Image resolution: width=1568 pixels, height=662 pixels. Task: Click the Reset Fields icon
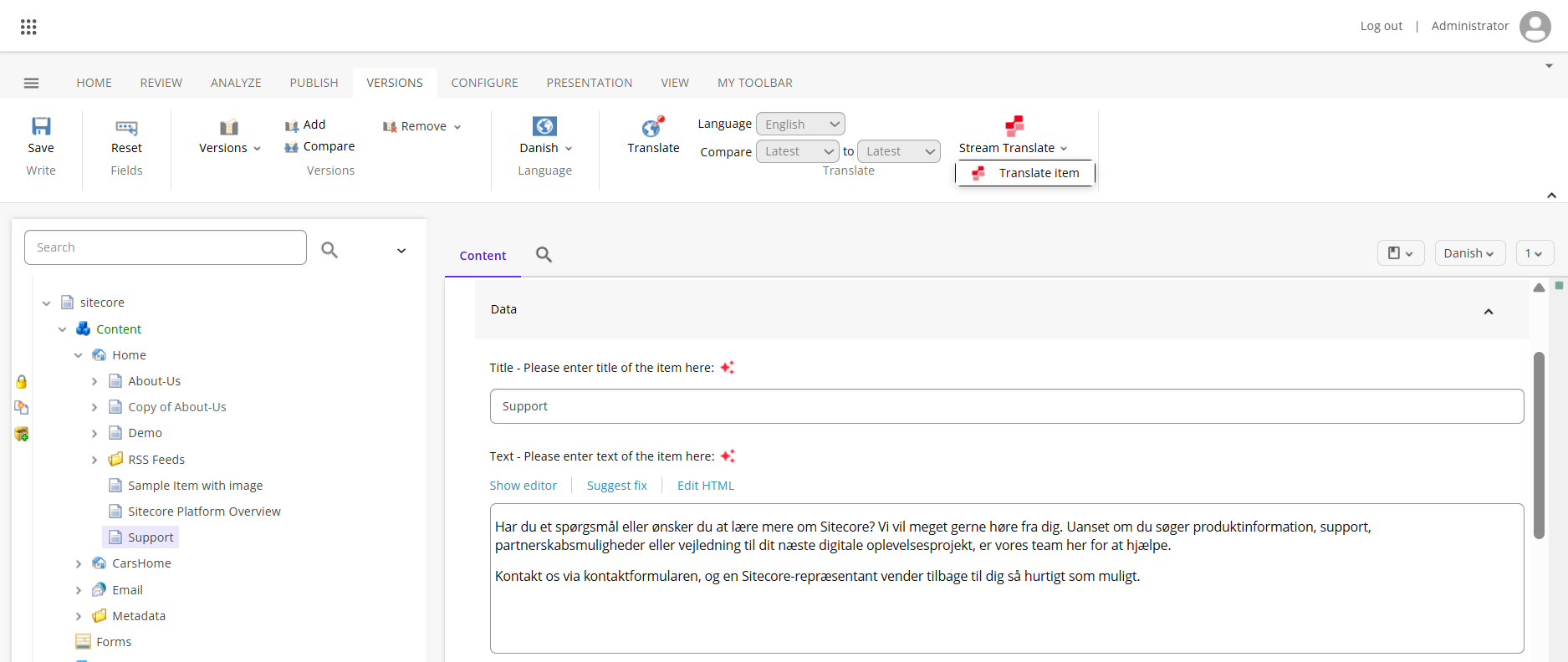(126, 127)
